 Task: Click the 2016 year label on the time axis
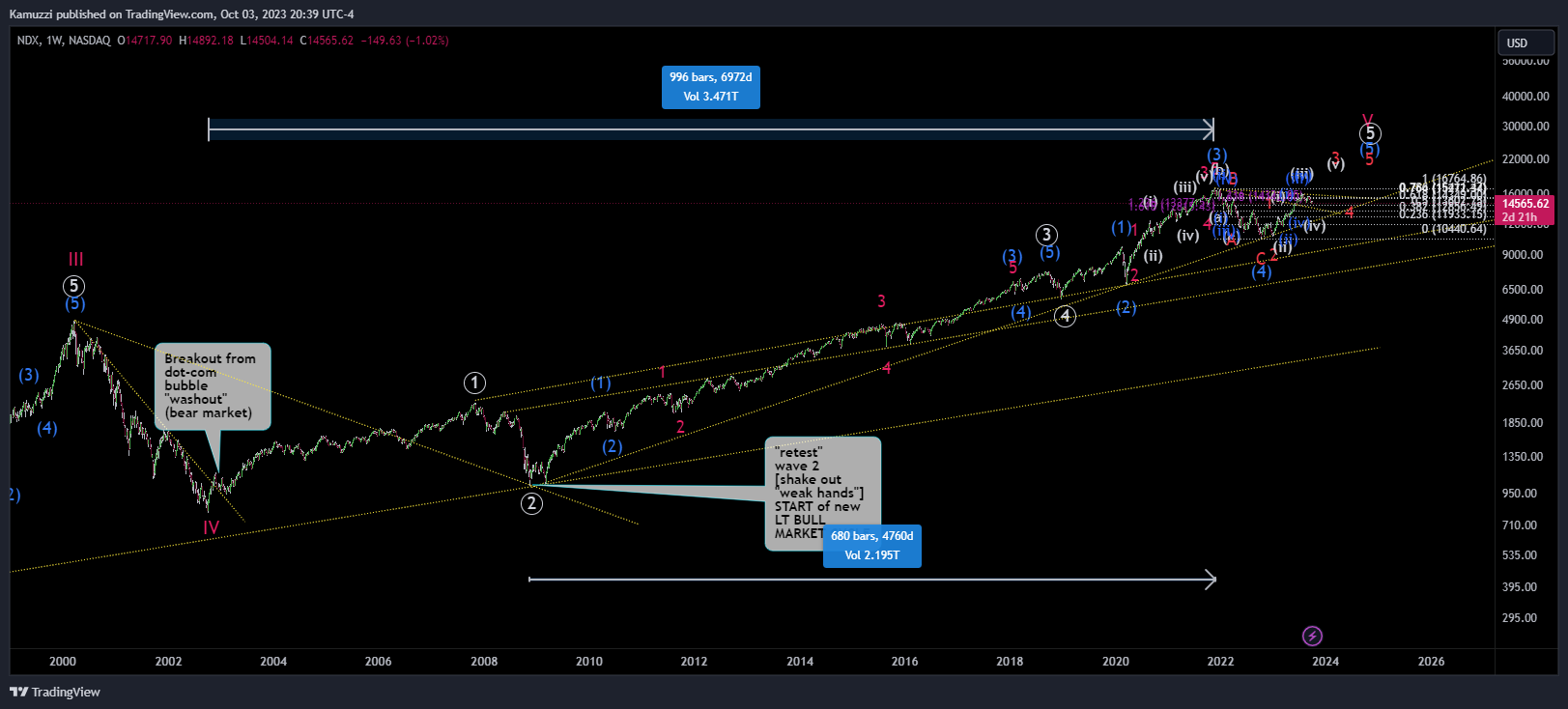coord(905,662)
